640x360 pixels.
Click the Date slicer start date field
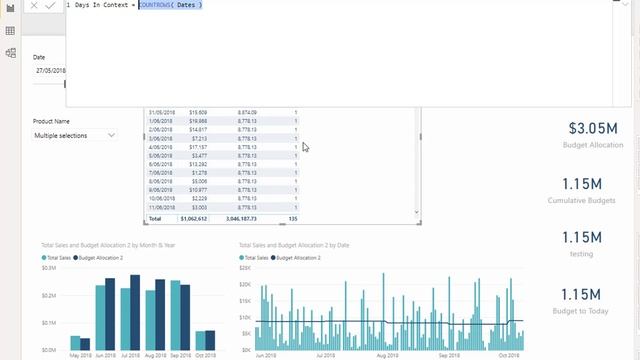click(x=50, y=70)
